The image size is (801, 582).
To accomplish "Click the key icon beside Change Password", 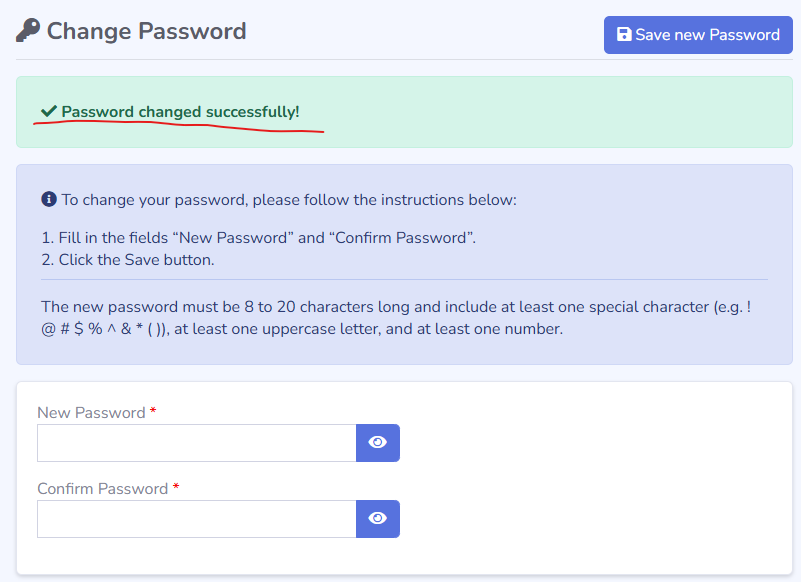I will tap(28, 31).
